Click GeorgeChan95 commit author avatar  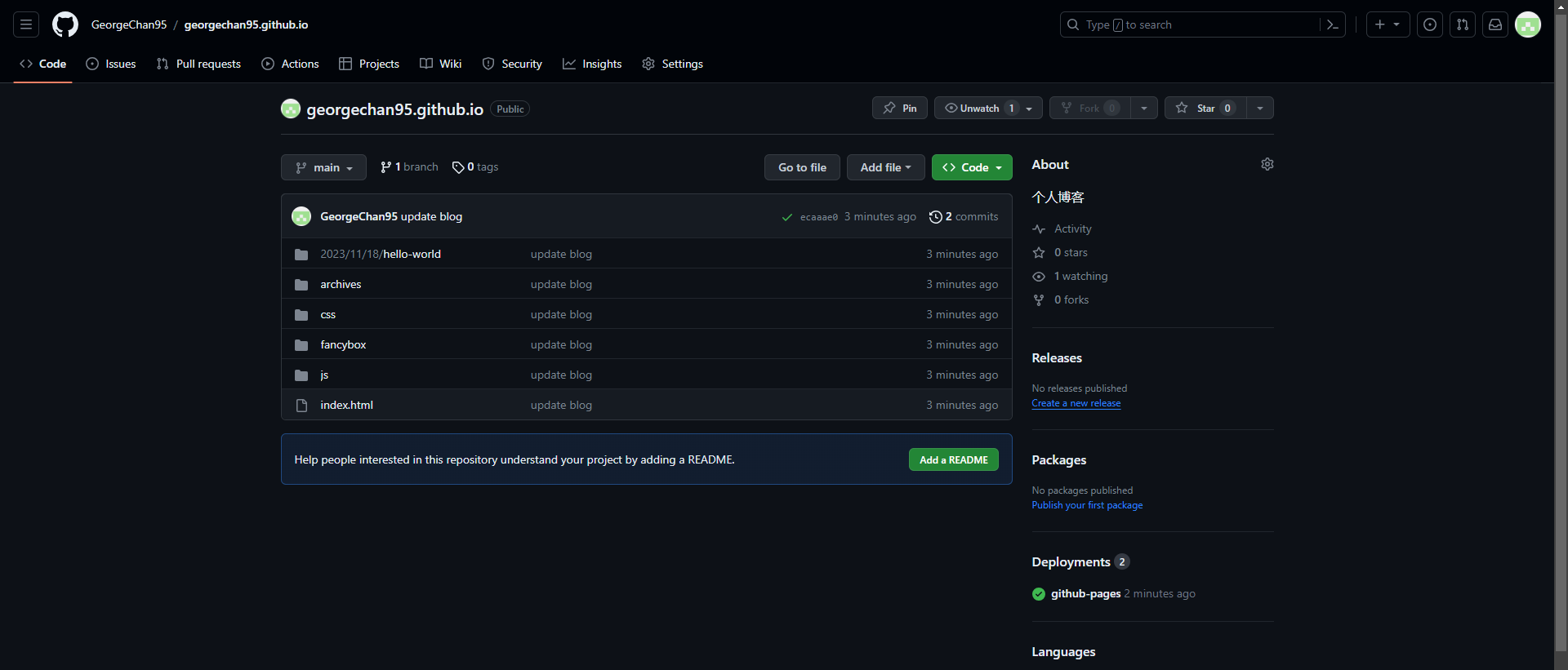click(301, 216)
